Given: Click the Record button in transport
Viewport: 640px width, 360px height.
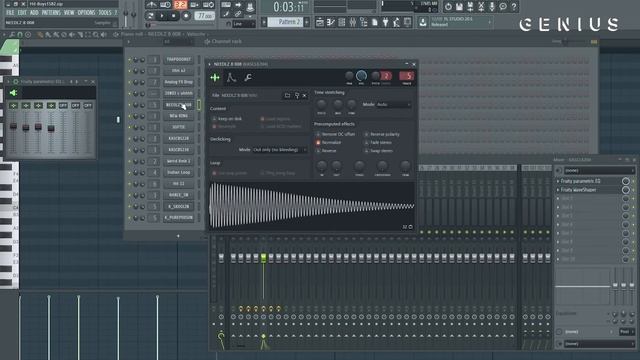Looking at the screenshot, I should click(186, 16).
